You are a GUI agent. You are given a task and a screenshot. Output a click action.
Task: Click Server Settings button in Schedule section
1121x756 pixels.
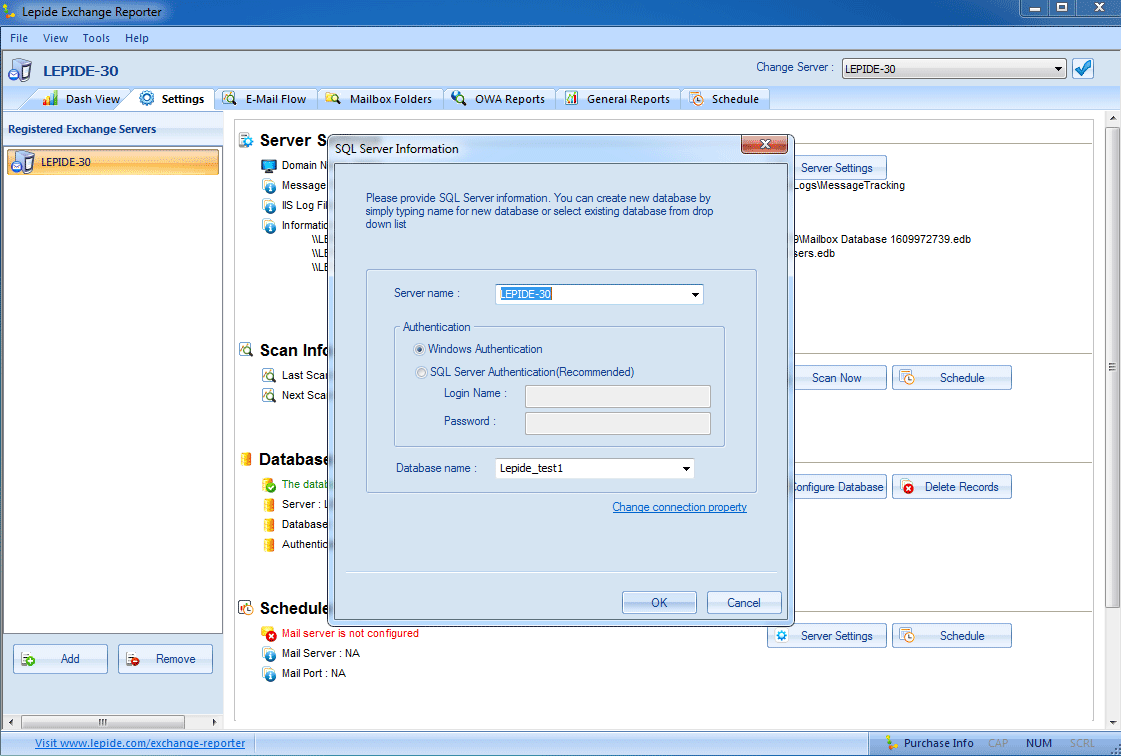[827, 636]
